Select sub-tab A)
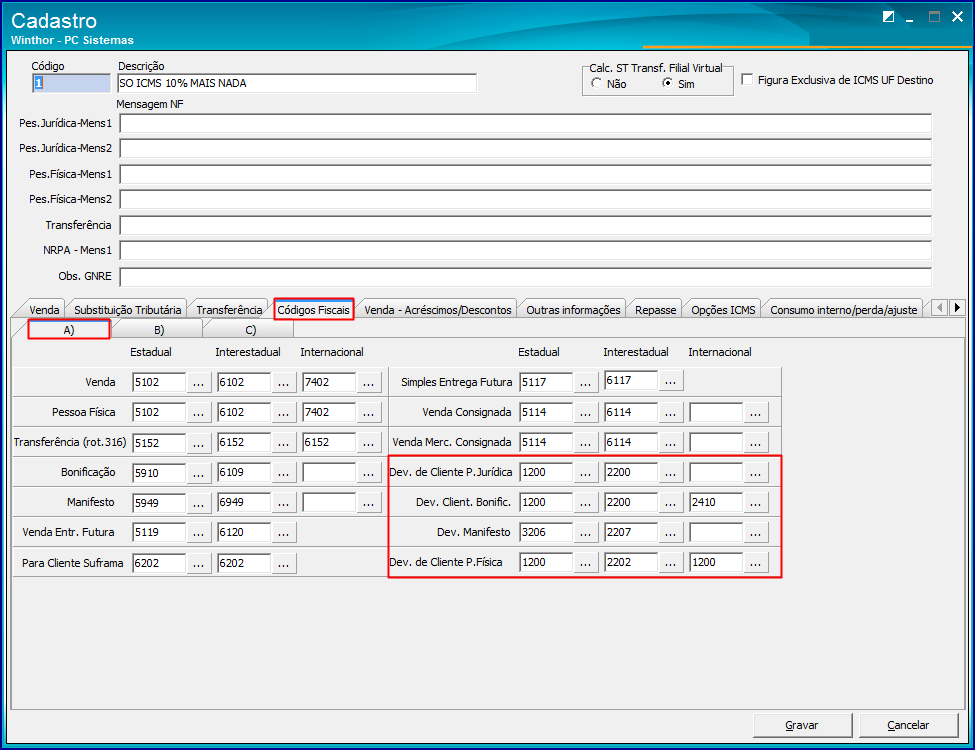 pyautogui.click(x=68, y=330)
